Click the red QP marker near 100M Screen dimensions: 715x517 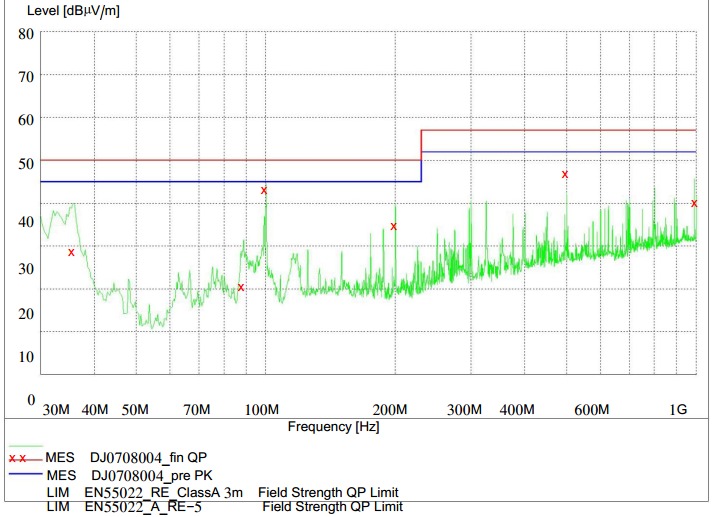pyautogui.click(x=264, y=190)
